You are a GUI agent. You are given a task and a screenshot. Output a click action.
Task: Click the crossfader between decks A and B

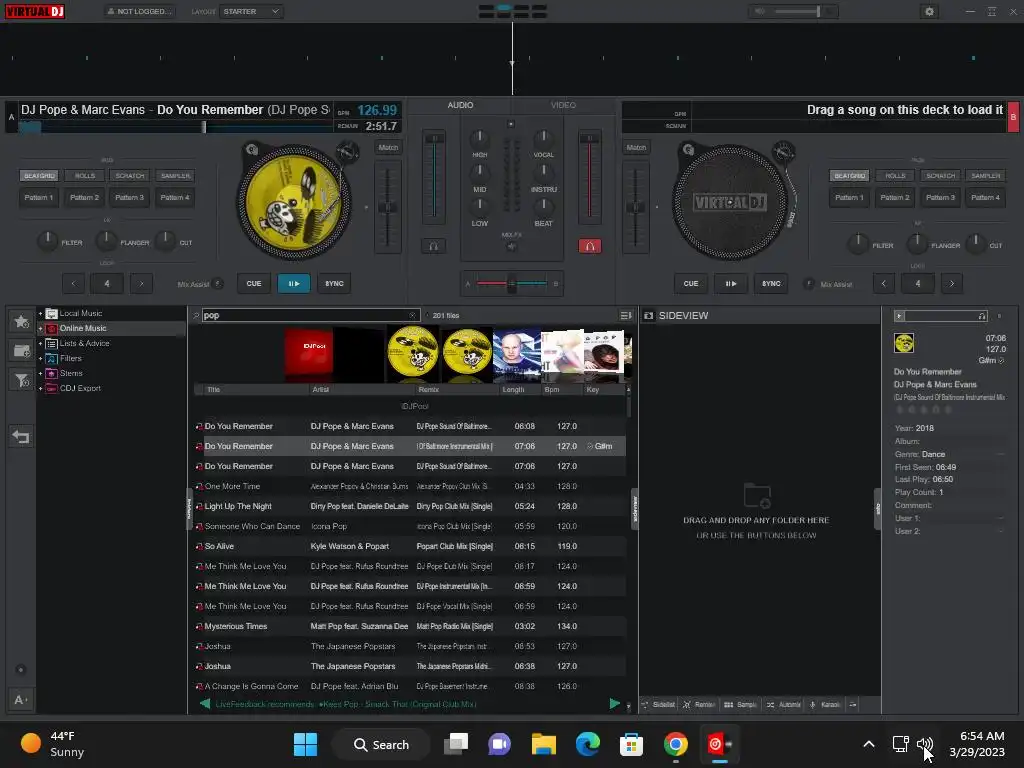point(511,283)
